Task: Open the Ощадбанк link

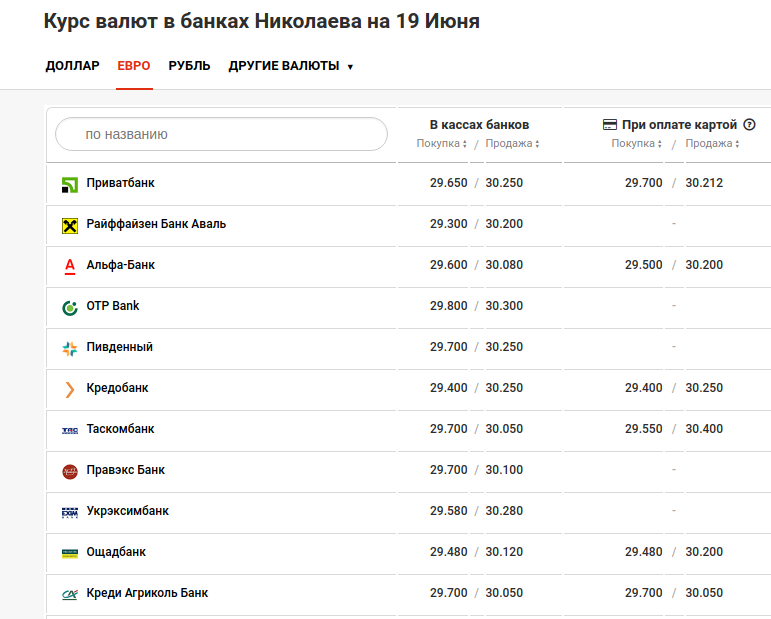Action: (x=116, y=552)
